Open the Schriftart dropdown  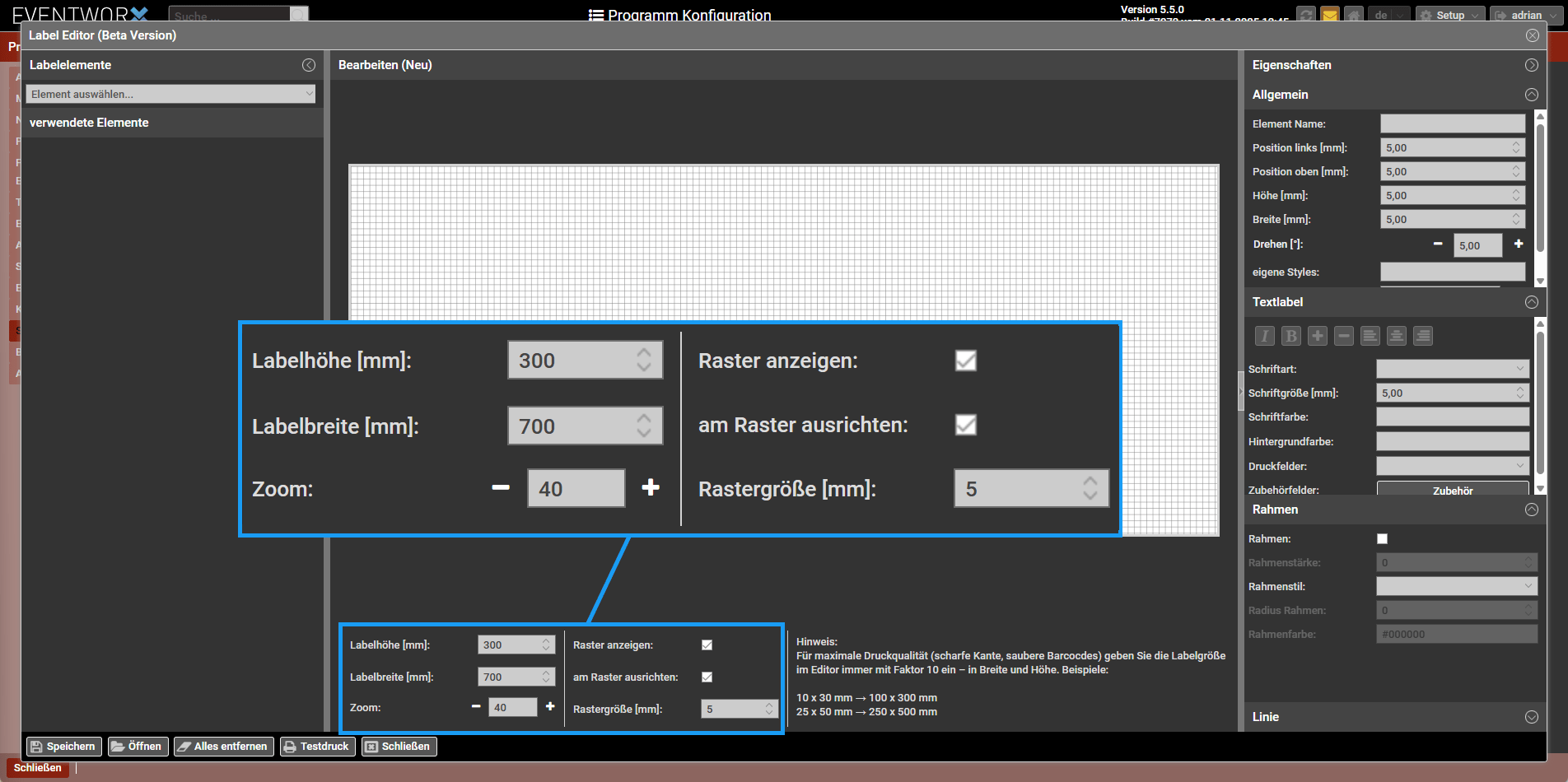[x=1452, y=370]
